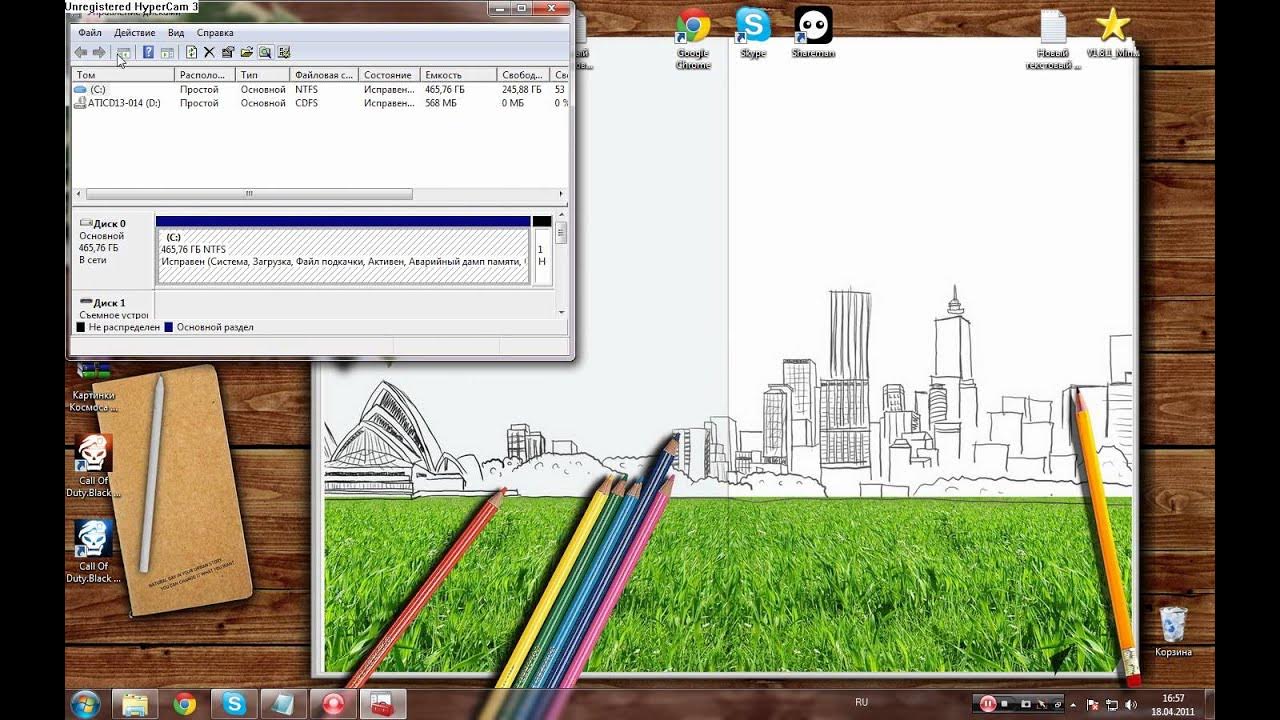Select the Диск 0 label in the disk pane
Screen dimensions: 1280x720
click(x=109, y=224)
